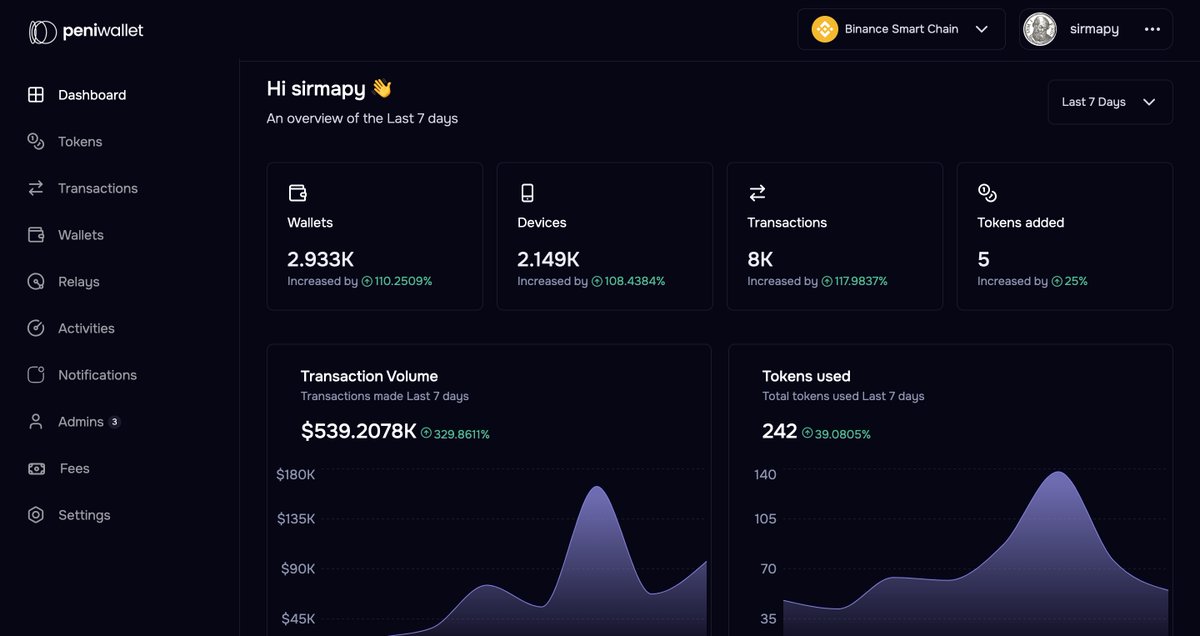This screenshot has width=1200, height=636.
Task: Click the peniwallet logo icon
Action: (x=42, y=32)
